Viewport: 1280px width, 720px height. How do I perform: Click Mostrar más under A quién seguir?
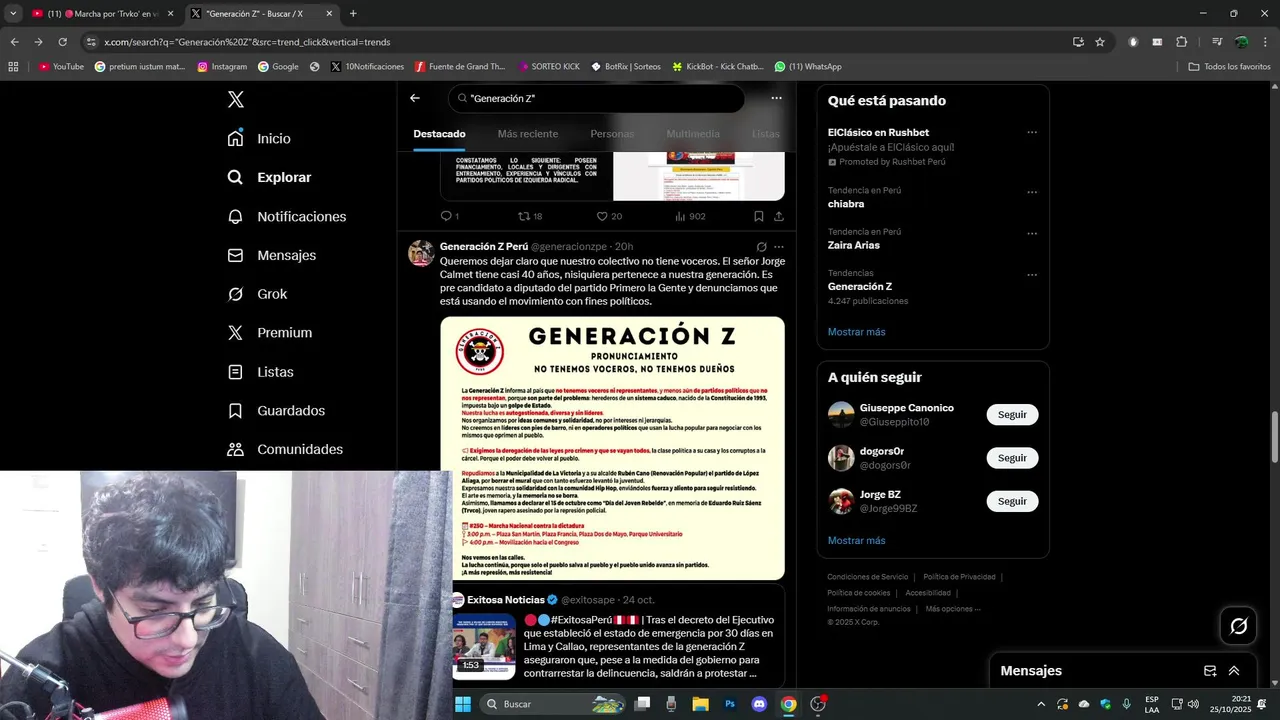tap(856, 541)
